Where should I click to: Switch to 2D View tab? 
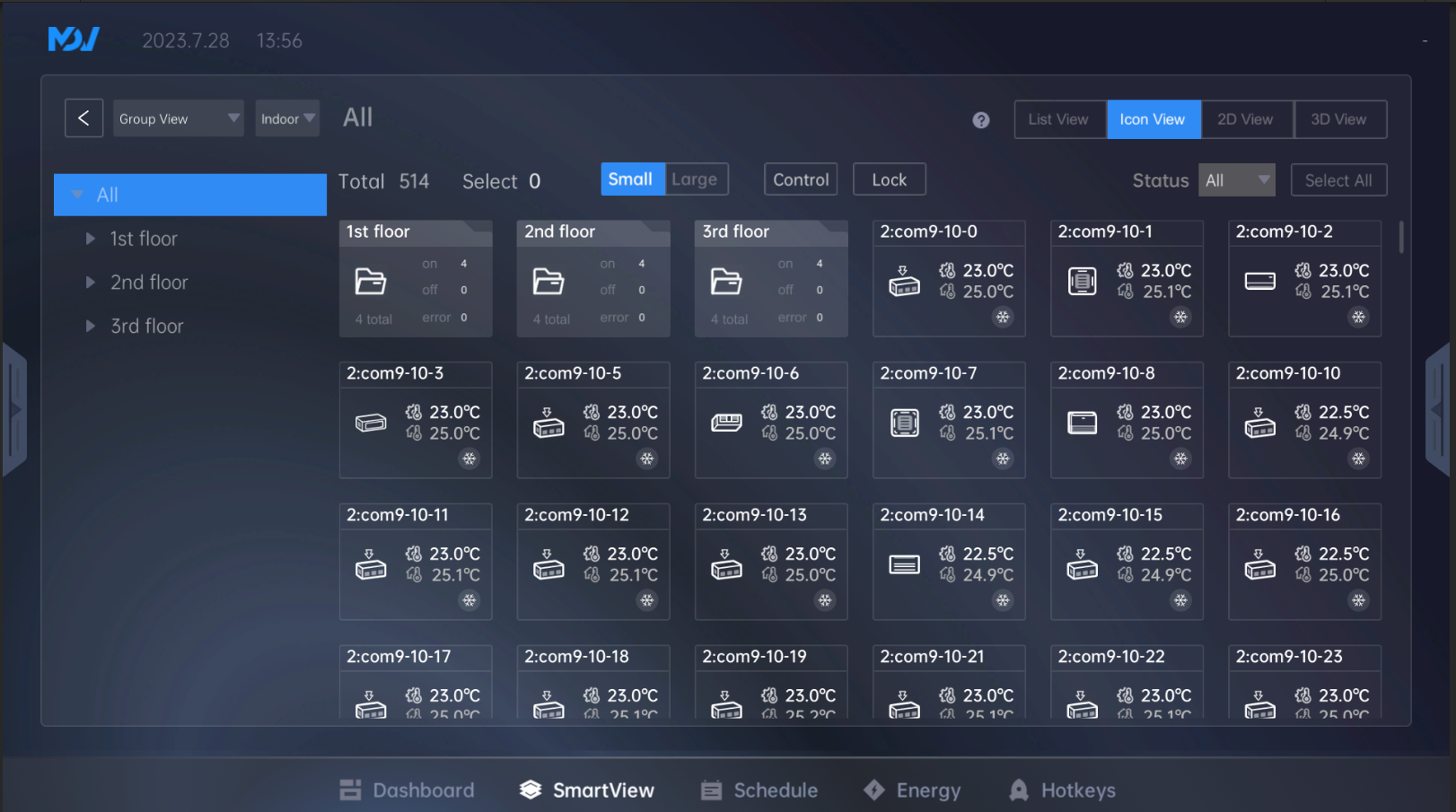[1246, 119]
